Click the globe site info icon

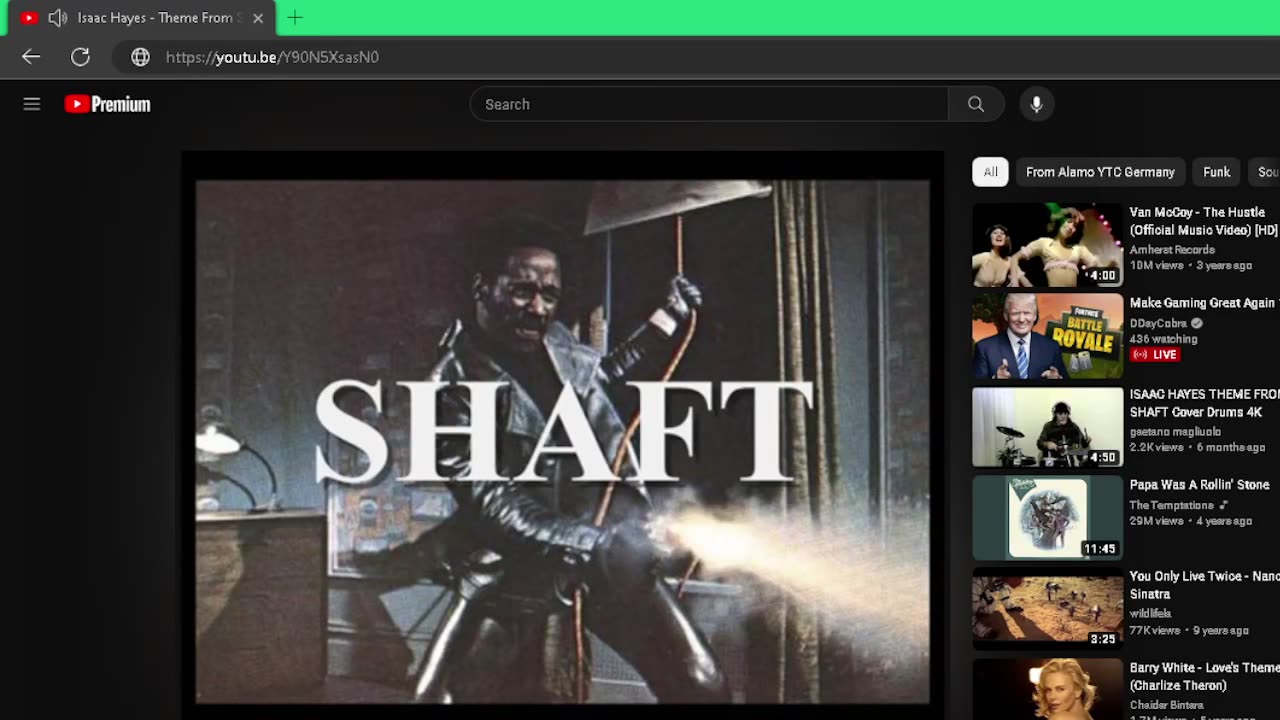pos(141,57)
